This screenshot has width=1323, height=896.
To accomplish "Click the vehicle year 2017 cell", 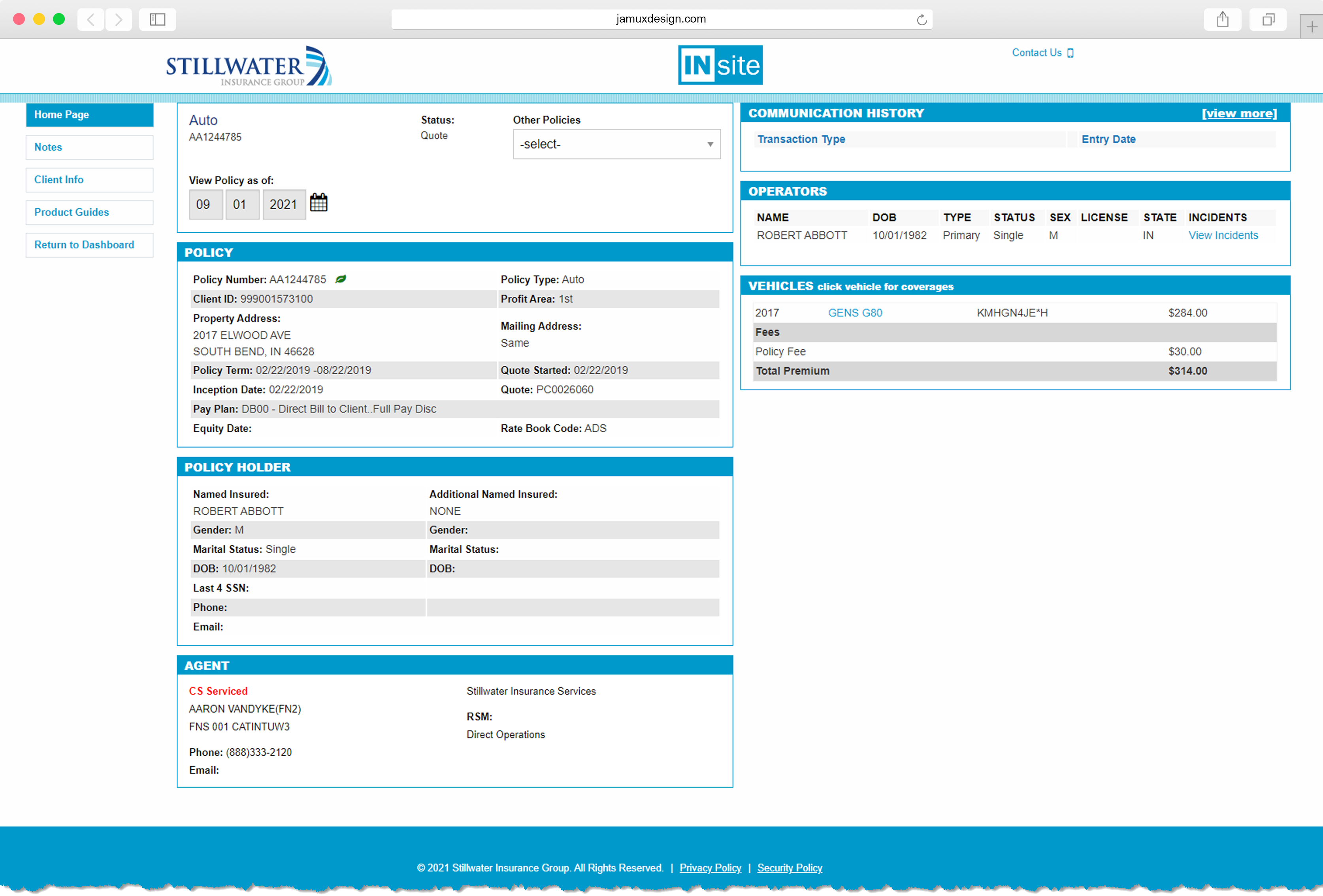I will [767, 312].
